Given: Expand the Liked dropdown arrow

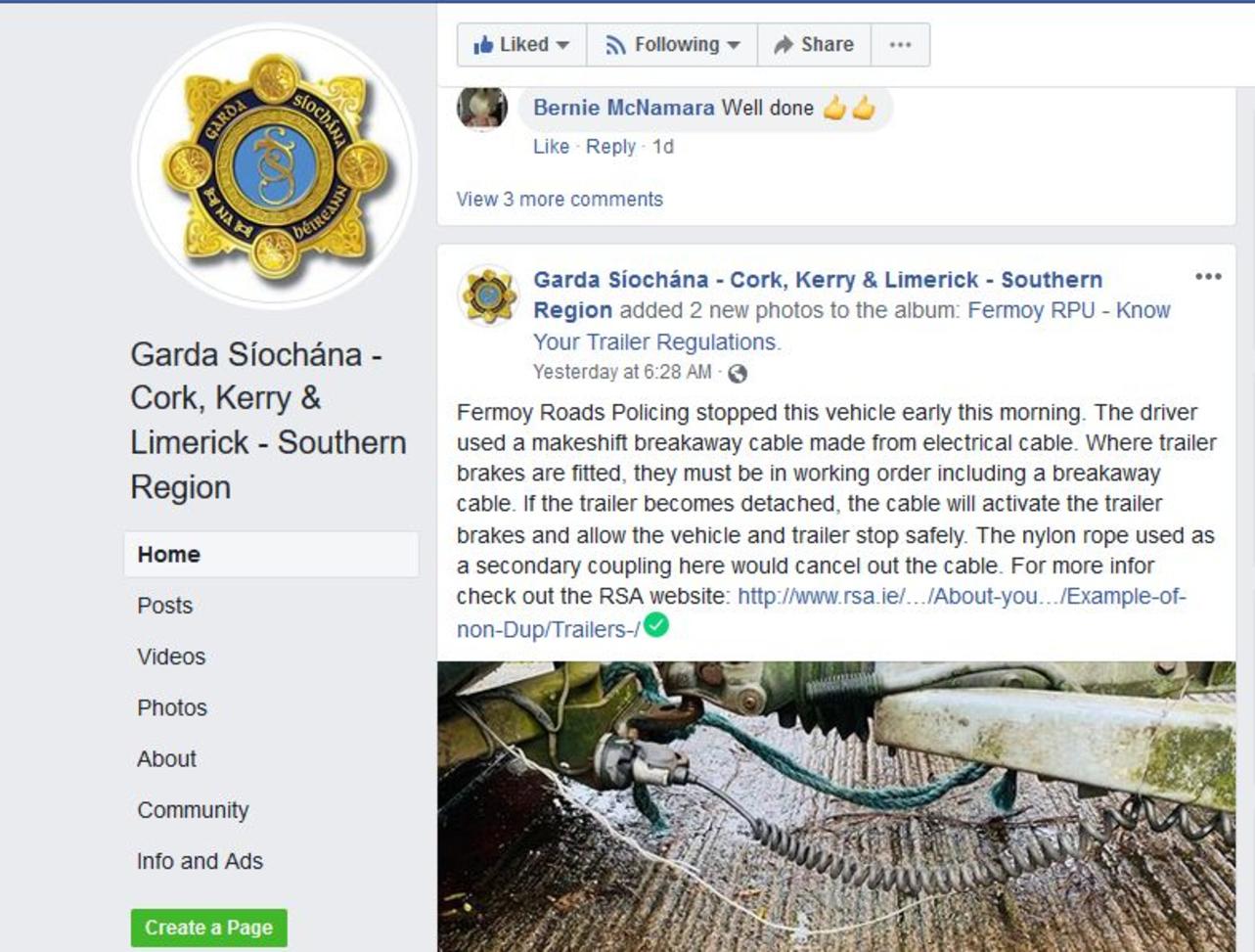Looking at the screenshot, I should [562, 45].
